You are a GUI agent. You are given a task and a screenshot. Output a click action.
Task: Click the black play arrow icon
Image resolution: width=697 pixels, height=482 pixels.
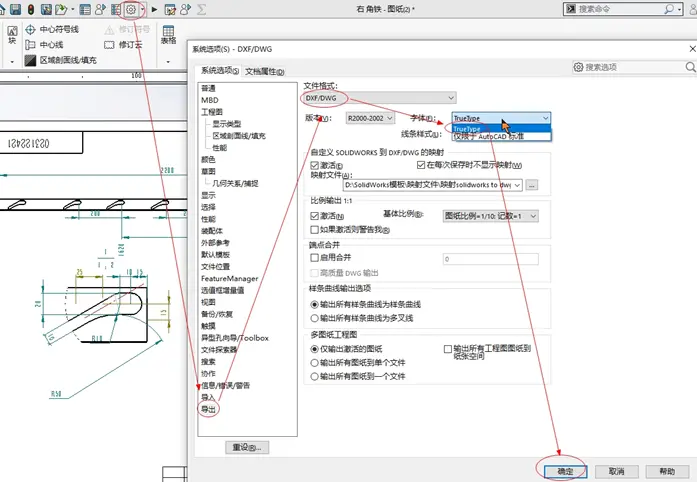(x=154, y=9)
